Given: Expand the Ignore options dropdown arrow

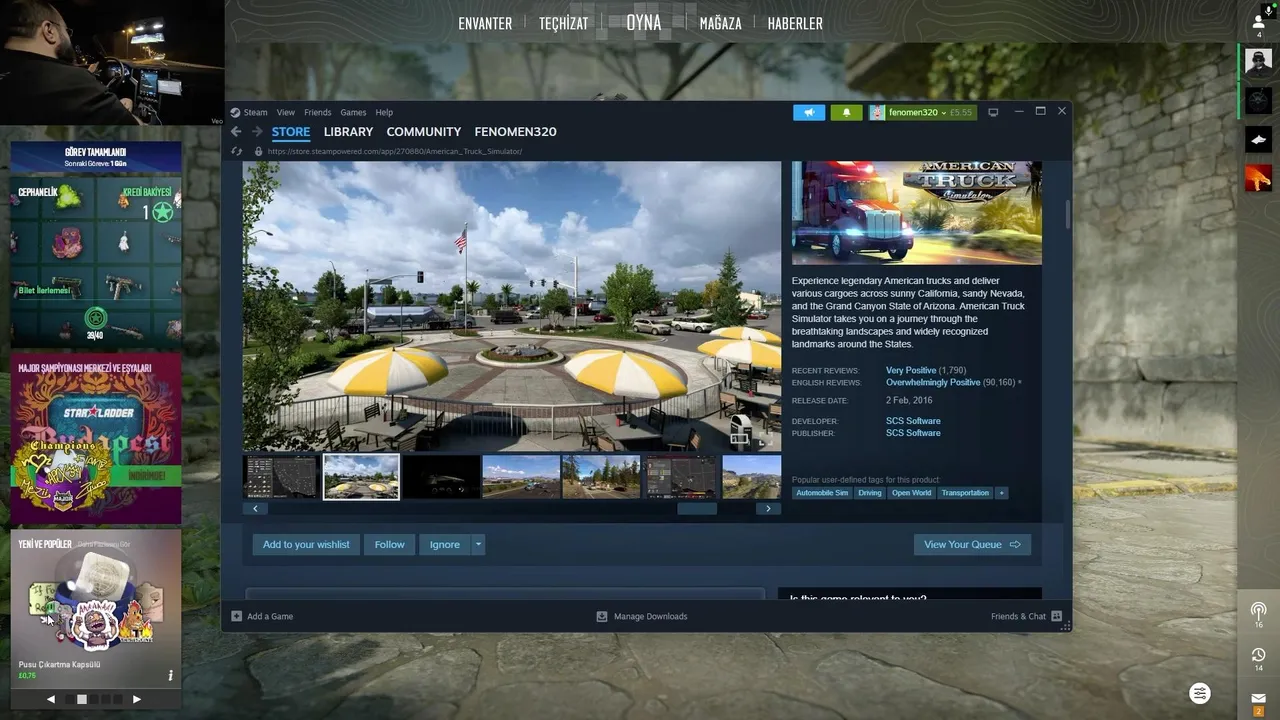Looking at the screenshot, I should (478, 545).
